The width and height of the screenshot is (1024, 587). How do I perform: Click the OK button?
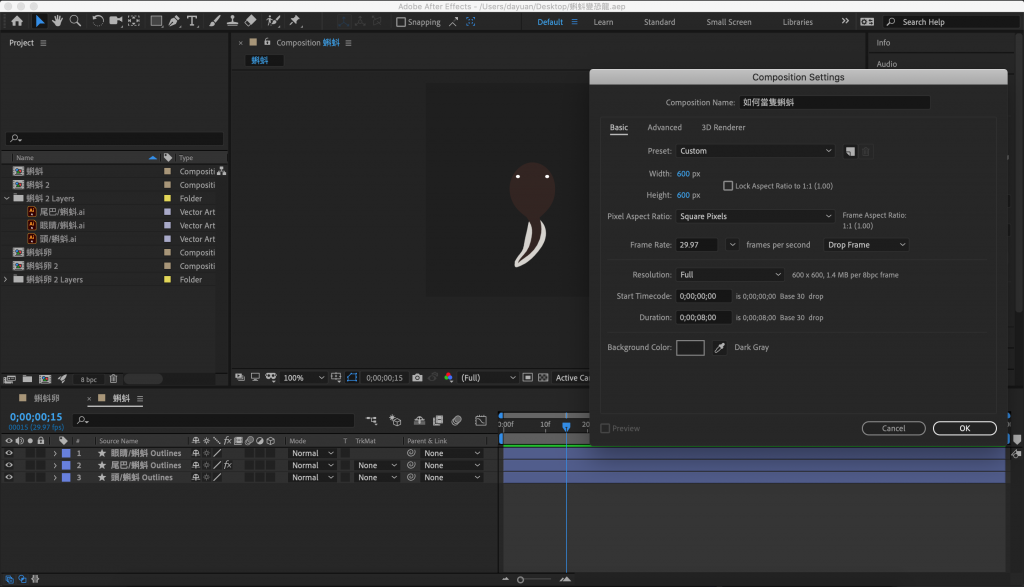pyautogui.click(x=964, y=428)
